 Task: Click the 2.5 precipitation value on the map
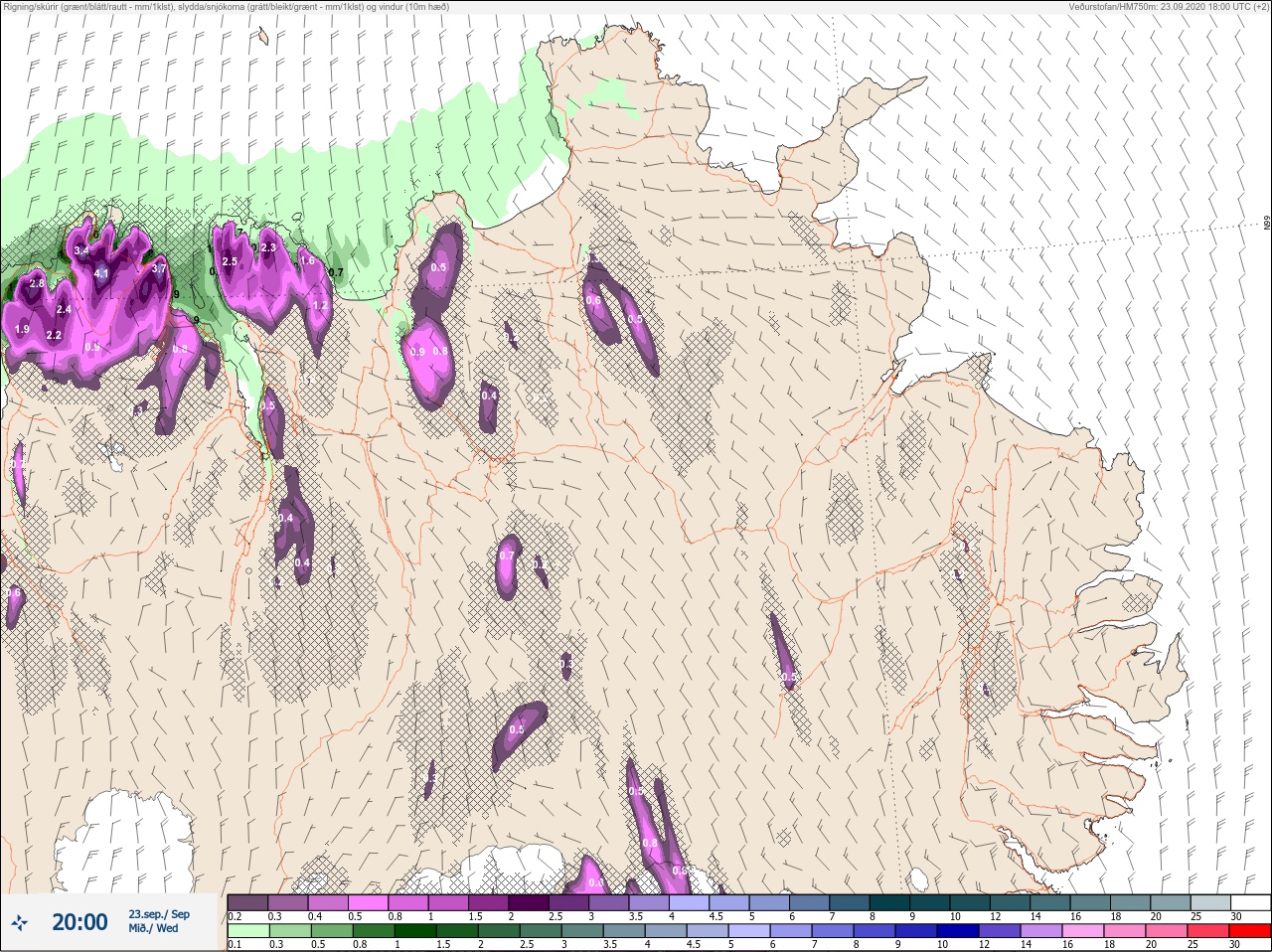[x=230, y=261]
